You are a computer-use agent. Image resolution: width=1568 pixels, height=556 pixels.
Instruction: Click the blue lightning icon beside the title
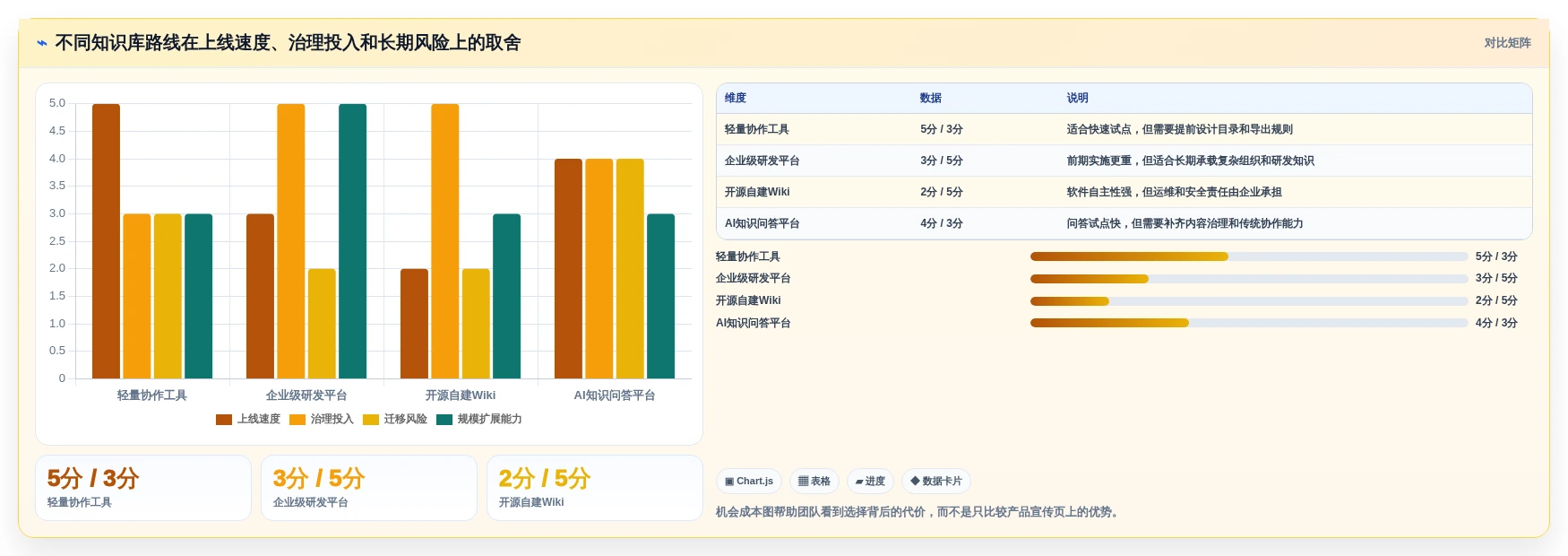pyautogui.click(x=42, y=43)
